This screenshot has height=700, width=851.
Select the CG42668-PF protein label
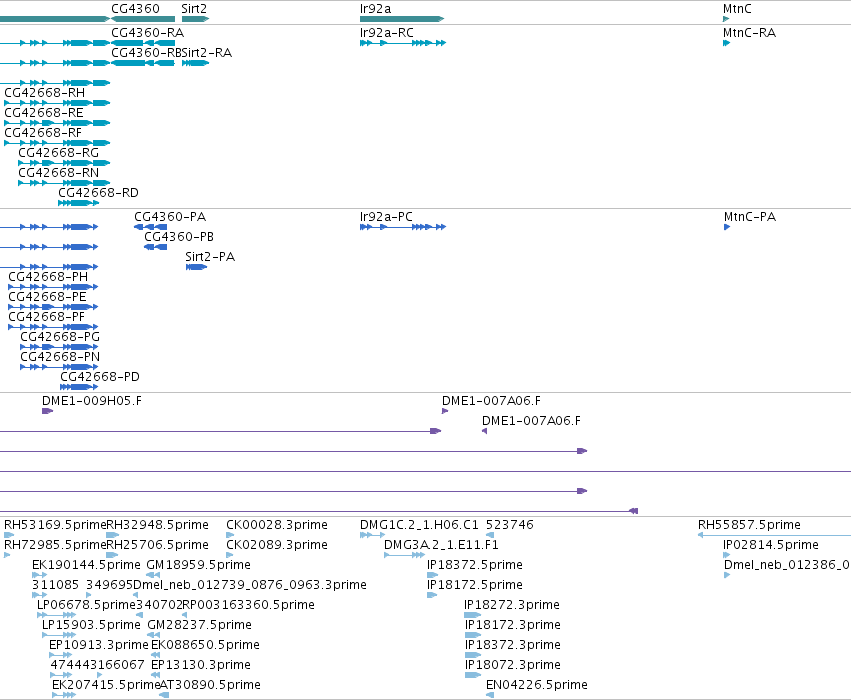click(47, 317)
